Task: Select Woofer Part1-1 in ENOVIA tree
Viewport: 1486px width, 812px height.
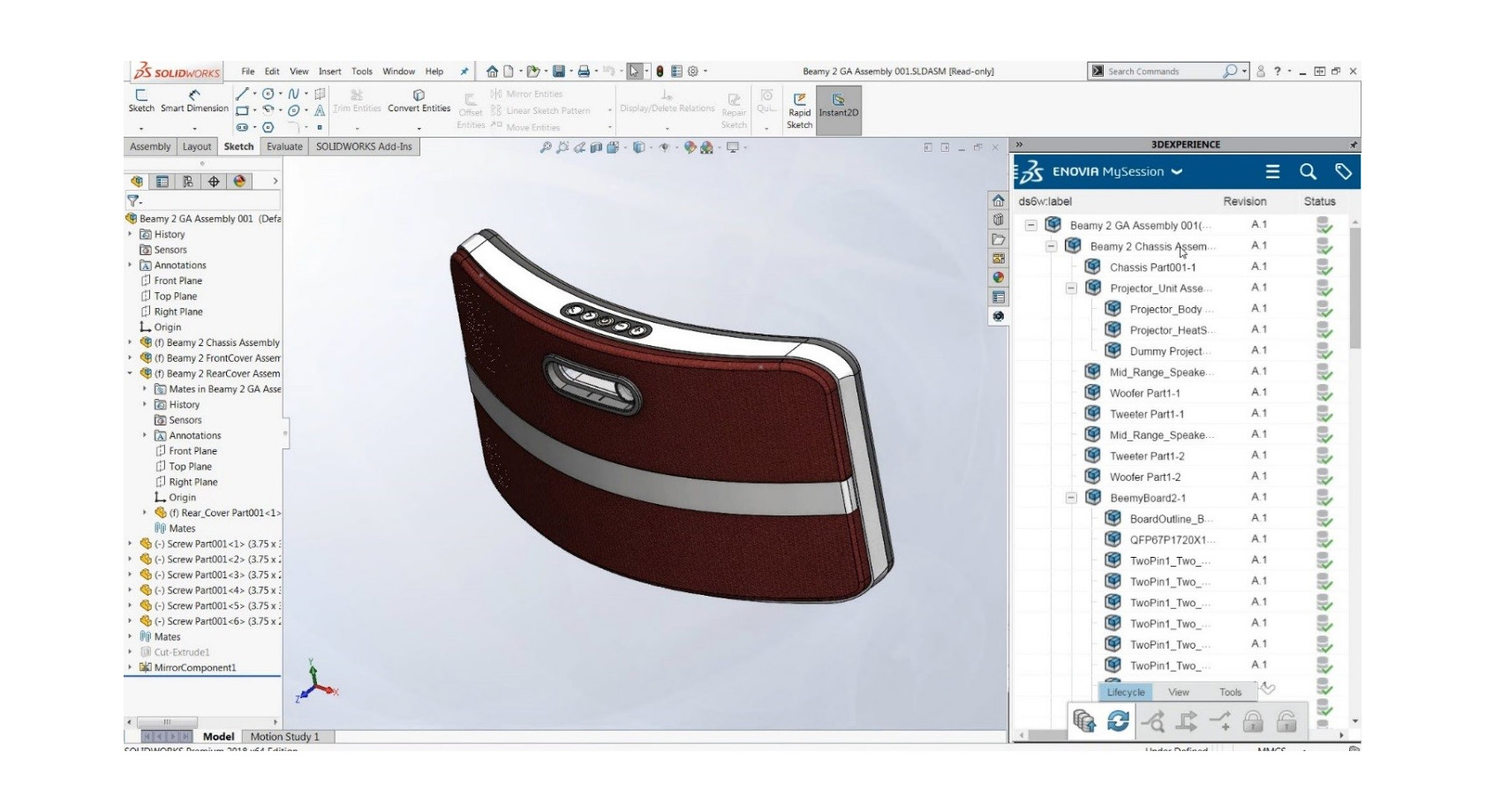Action: click(x=1144, y=394)
